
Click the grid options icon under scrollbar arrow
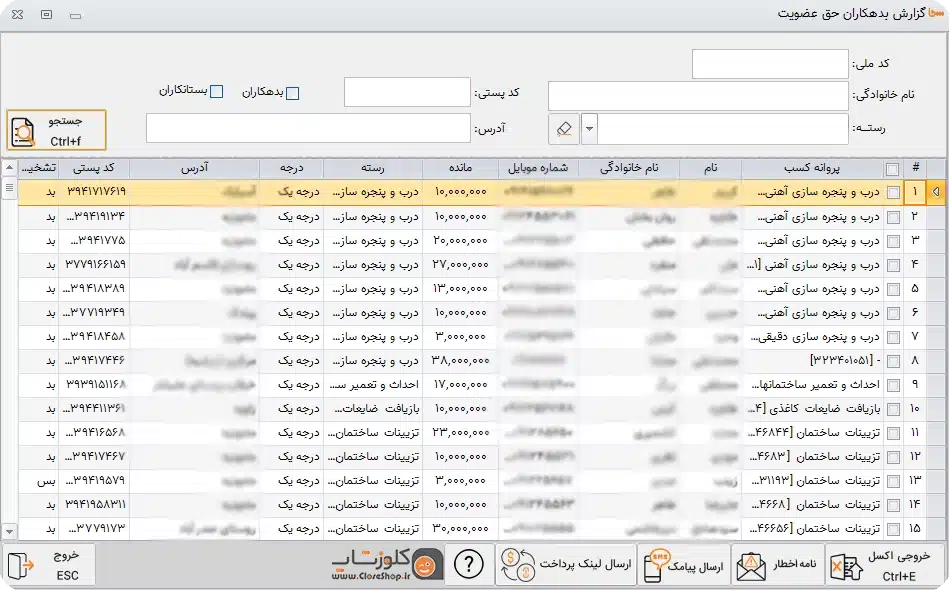(9, 188)
